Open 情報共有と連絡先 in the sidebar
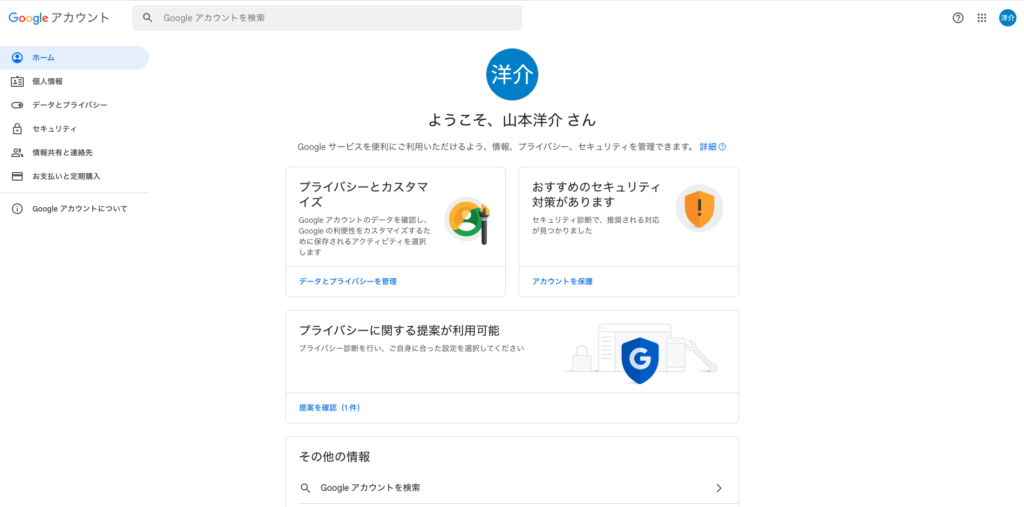Screen dimensions: 1024x507 [x=74, y=152]
